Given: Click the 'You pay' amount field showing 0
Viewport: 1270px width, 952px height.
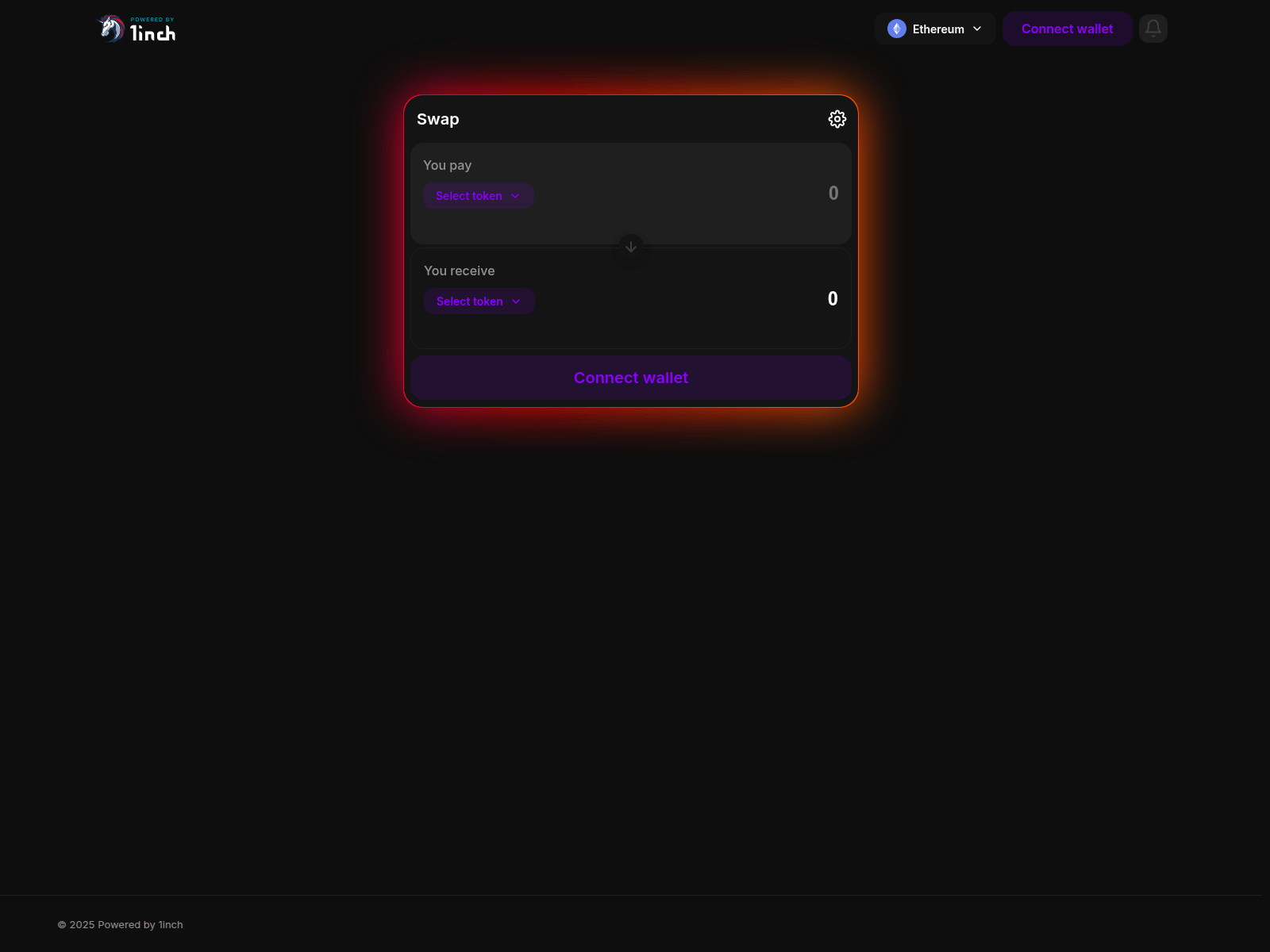Looking at the screenshot, I should (833, 193).
